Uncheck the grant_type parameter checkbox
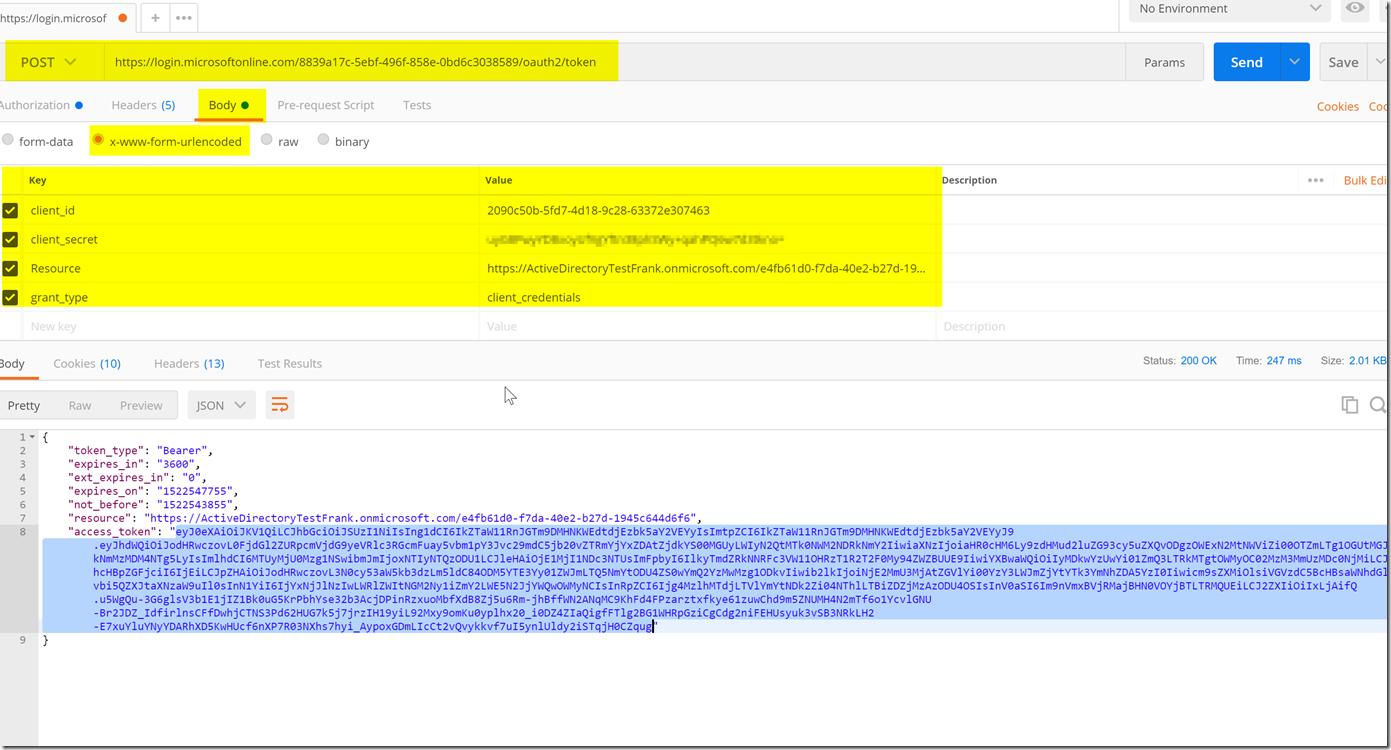1391x750 pixels. pyautogui.click(x=10, y=298)
